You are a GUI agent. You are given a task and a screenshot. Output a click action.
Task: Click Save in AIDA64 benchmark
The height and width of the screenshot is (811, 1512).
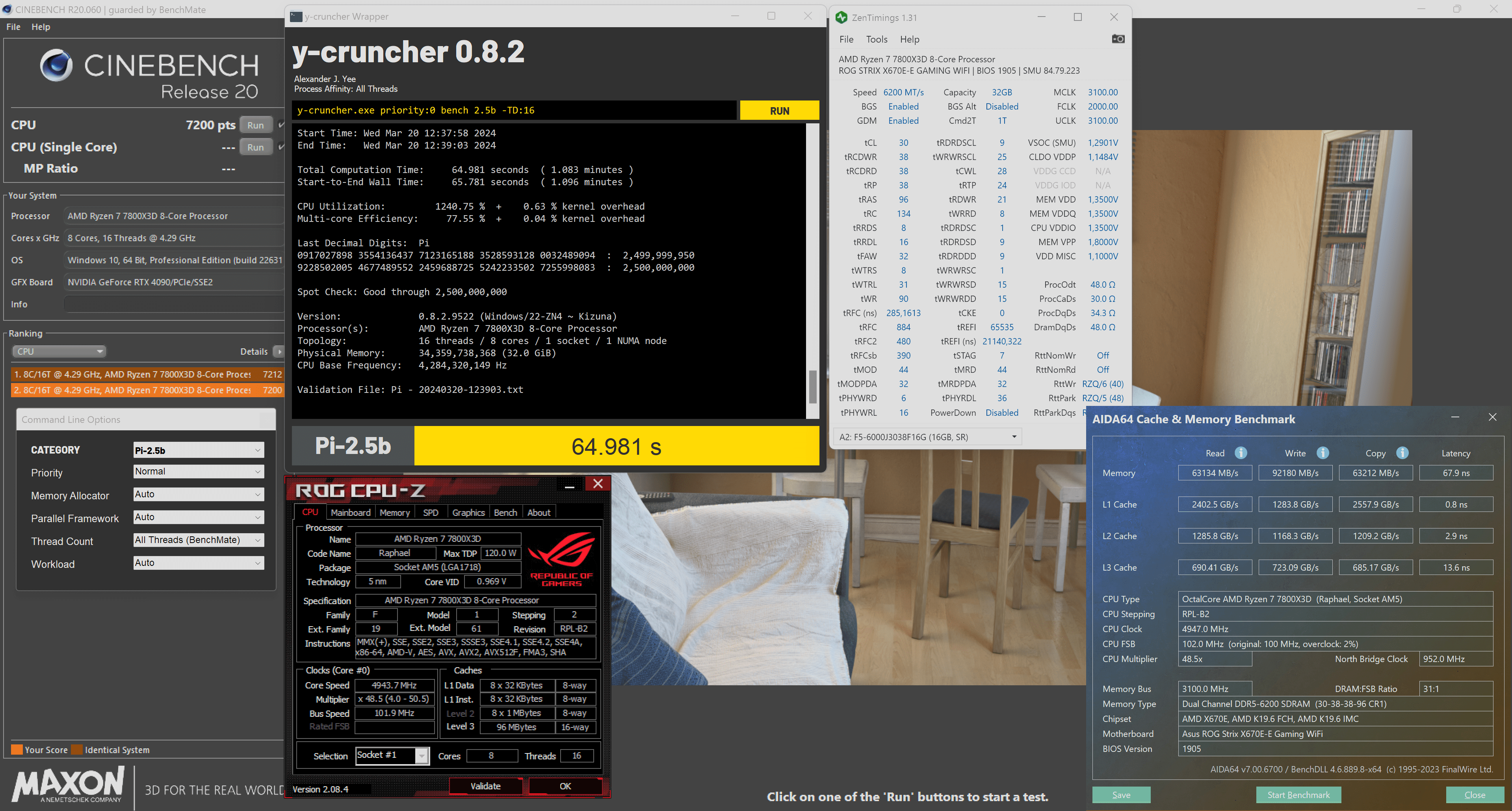tap(1121, 795)
